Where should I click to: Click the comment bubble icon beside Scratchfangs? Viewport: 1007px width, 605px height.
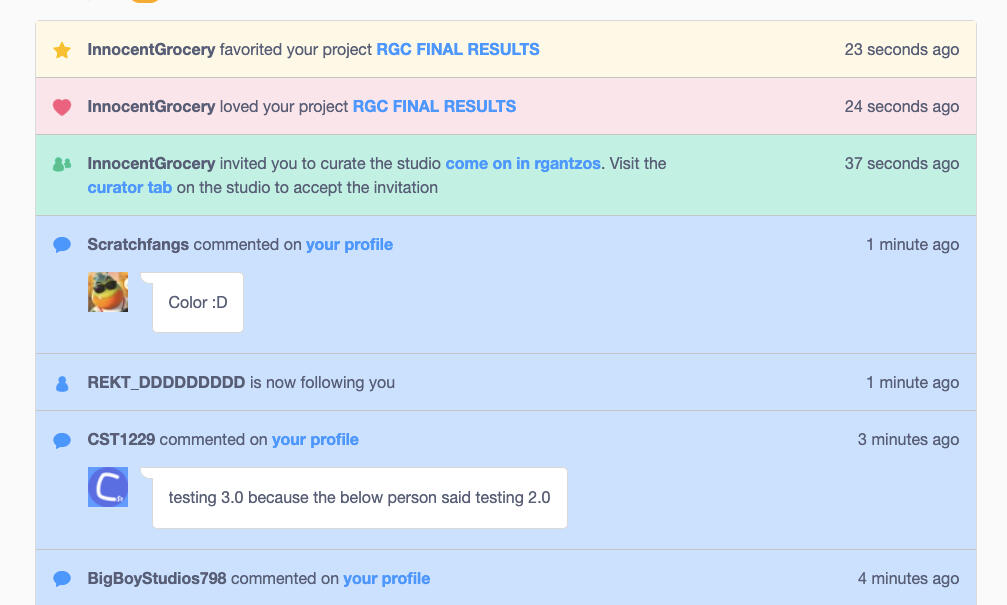click(x=62, y=245)
